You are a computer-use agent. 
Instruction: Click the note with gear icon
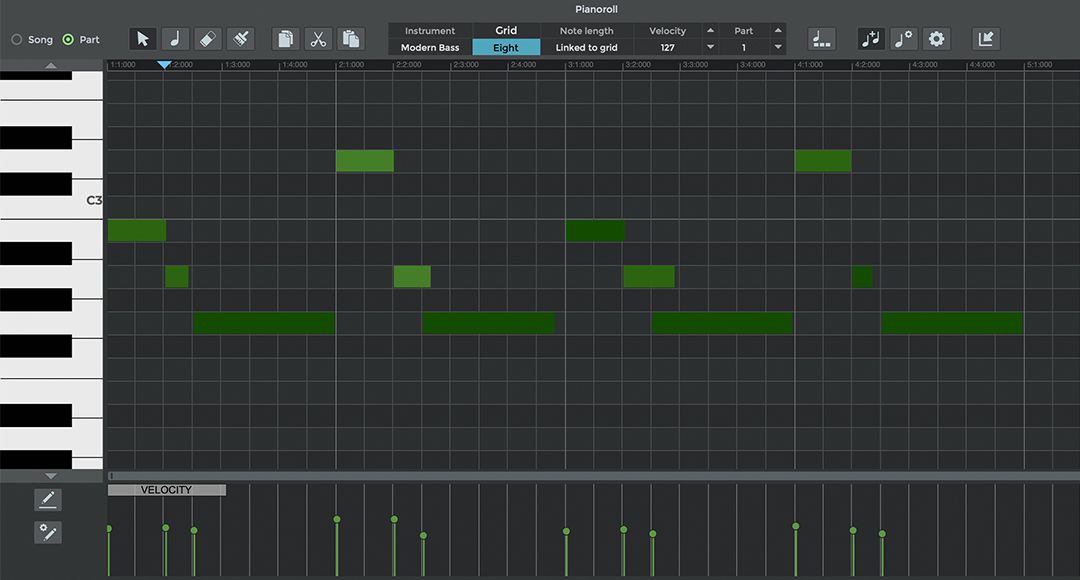pos(903,39)
